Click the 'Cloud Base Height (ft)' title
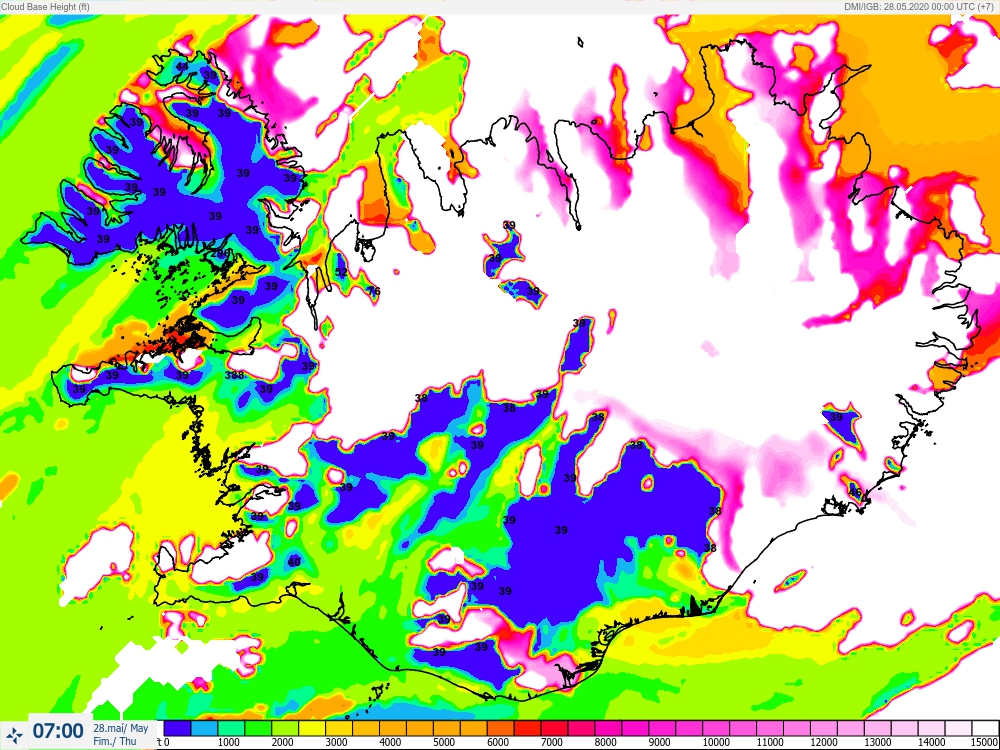1000x750 pixels. (x=45, y=7)
